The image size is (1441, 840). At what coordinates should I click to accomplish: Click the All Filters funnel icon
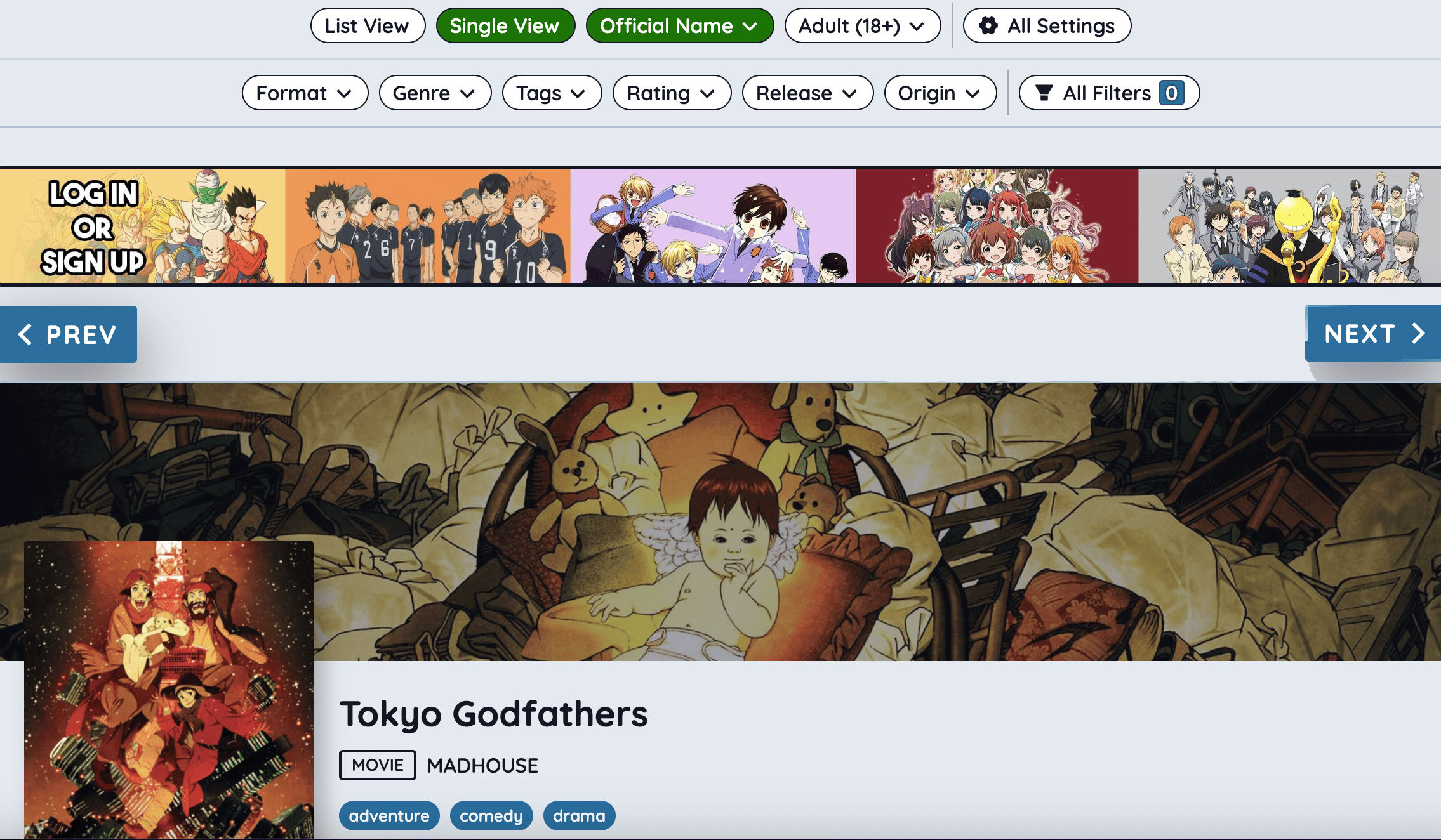(x=1044, y=93)
